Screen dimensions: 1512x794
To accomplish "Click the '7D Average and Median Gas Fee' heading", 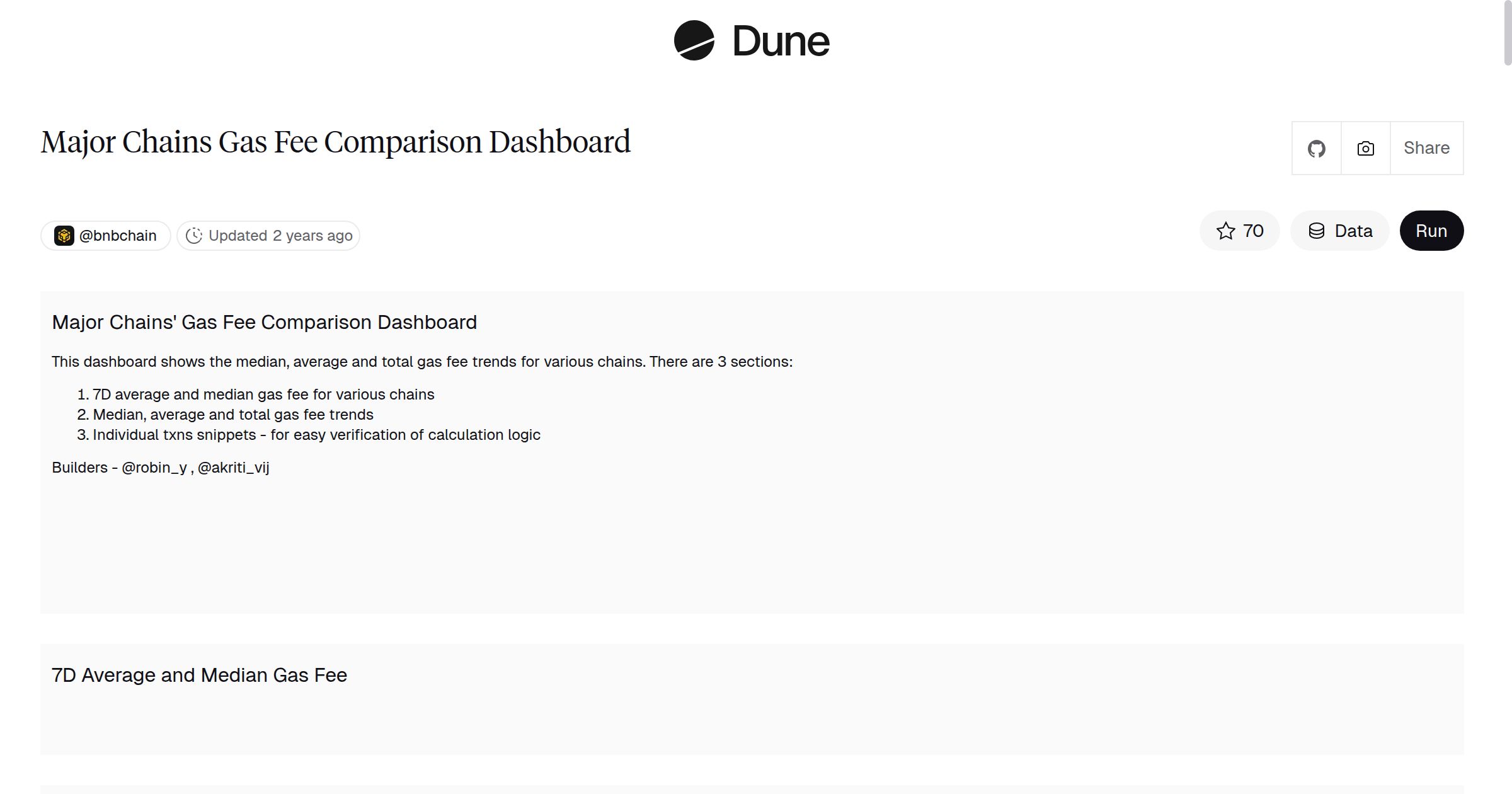I will pos(199,675).
